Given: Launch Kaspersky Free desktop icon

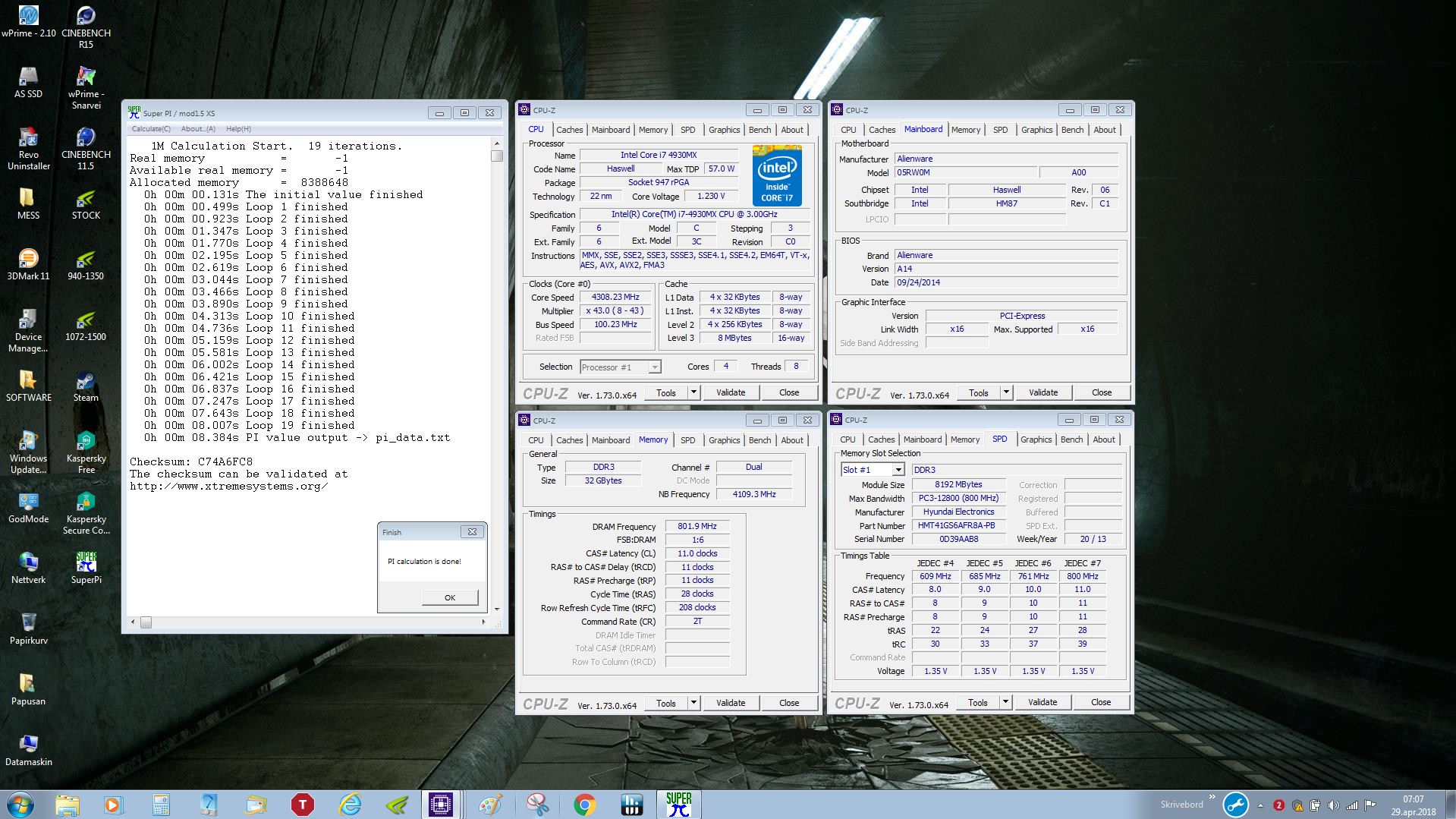Looking at the screenshot, I should click(86, 452).
